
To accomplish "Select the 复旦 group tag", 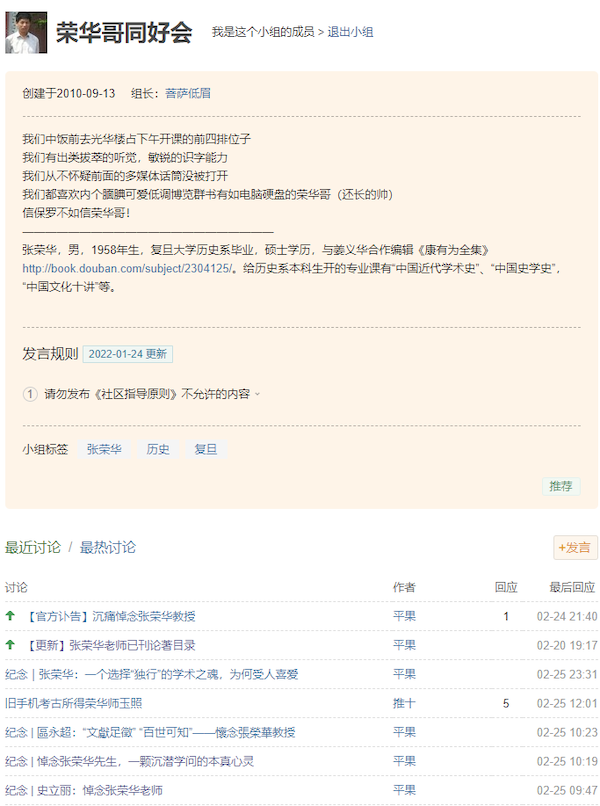I will [x=205, y=450].
